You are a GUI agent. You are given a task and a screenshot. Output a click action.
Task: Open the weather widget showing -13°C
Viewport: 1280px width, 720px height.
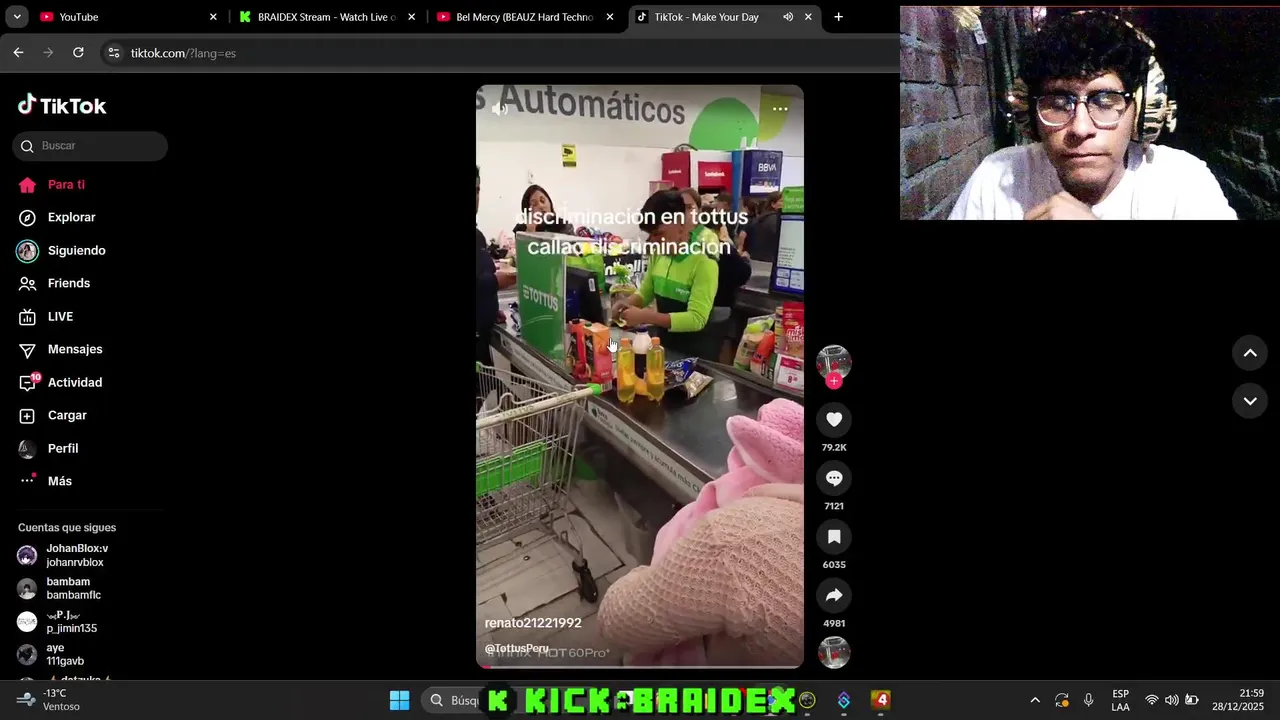[49, 700]
